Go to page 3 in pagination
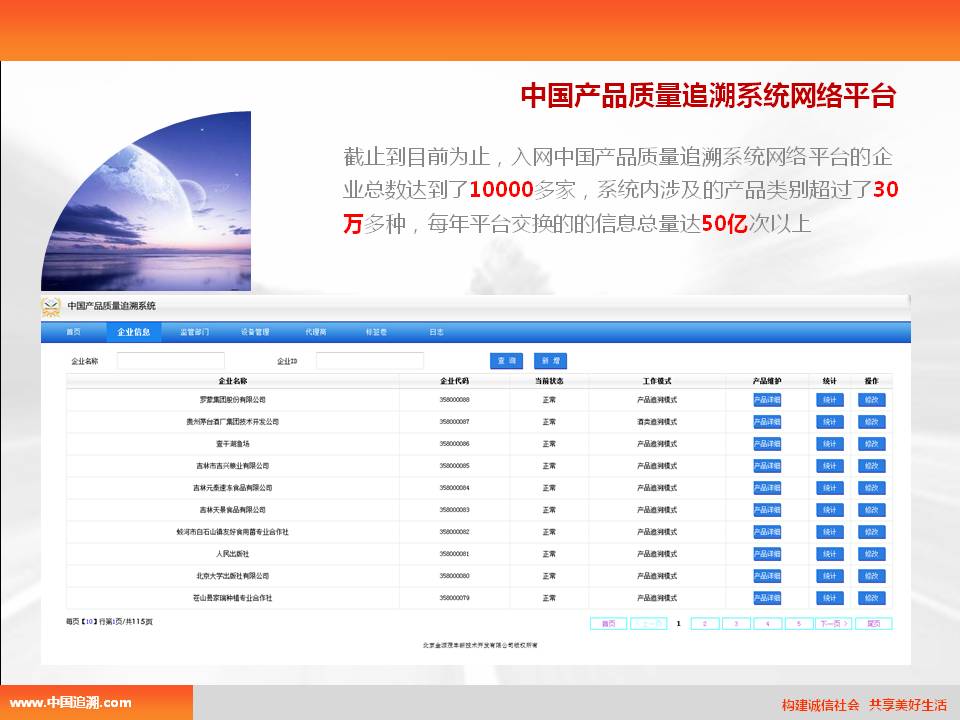Image resolution: width=960 pixels, height=720 pixels. point(737,624)
